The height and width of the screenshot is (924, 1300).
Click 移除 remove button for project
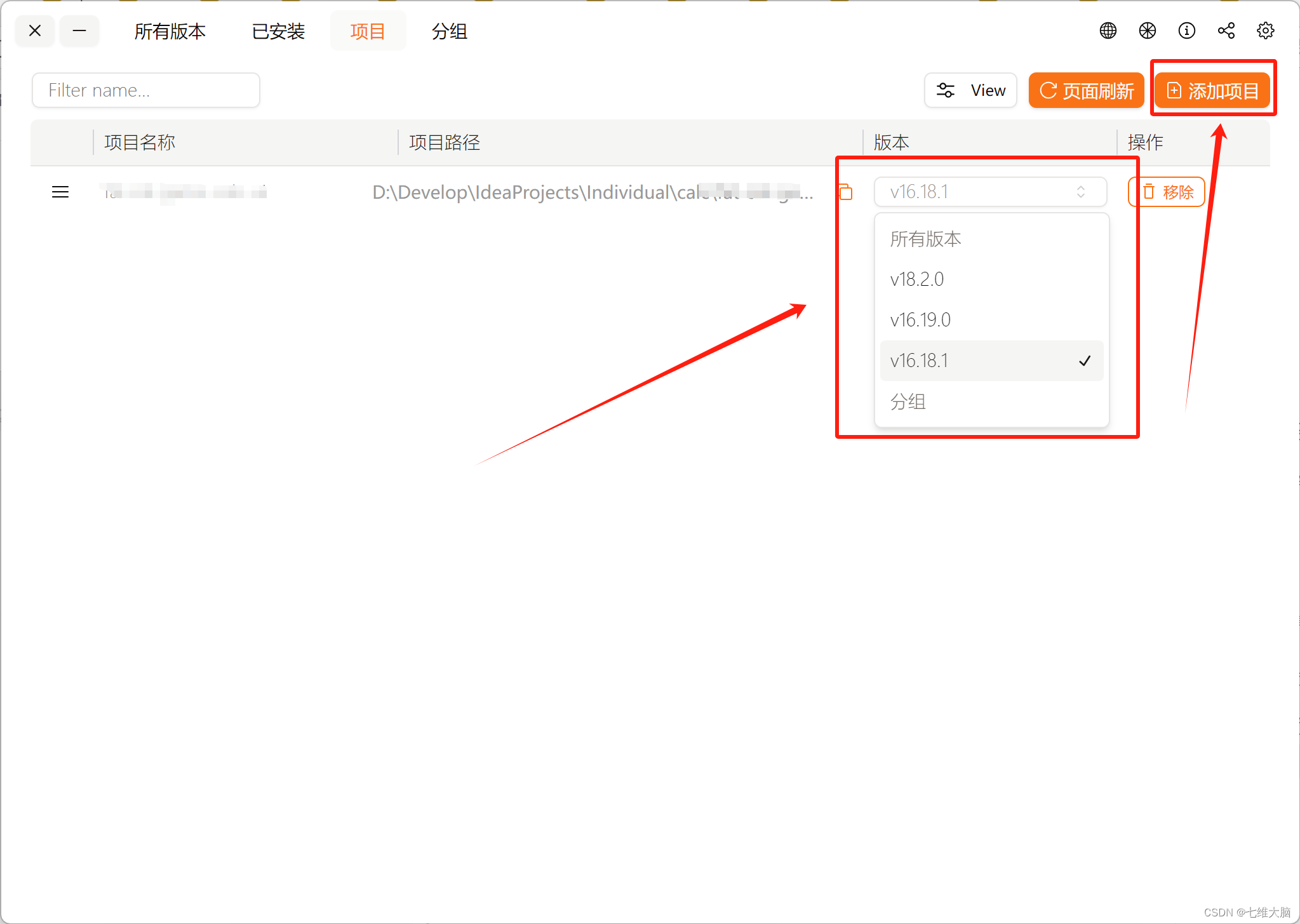(1167, 192)
